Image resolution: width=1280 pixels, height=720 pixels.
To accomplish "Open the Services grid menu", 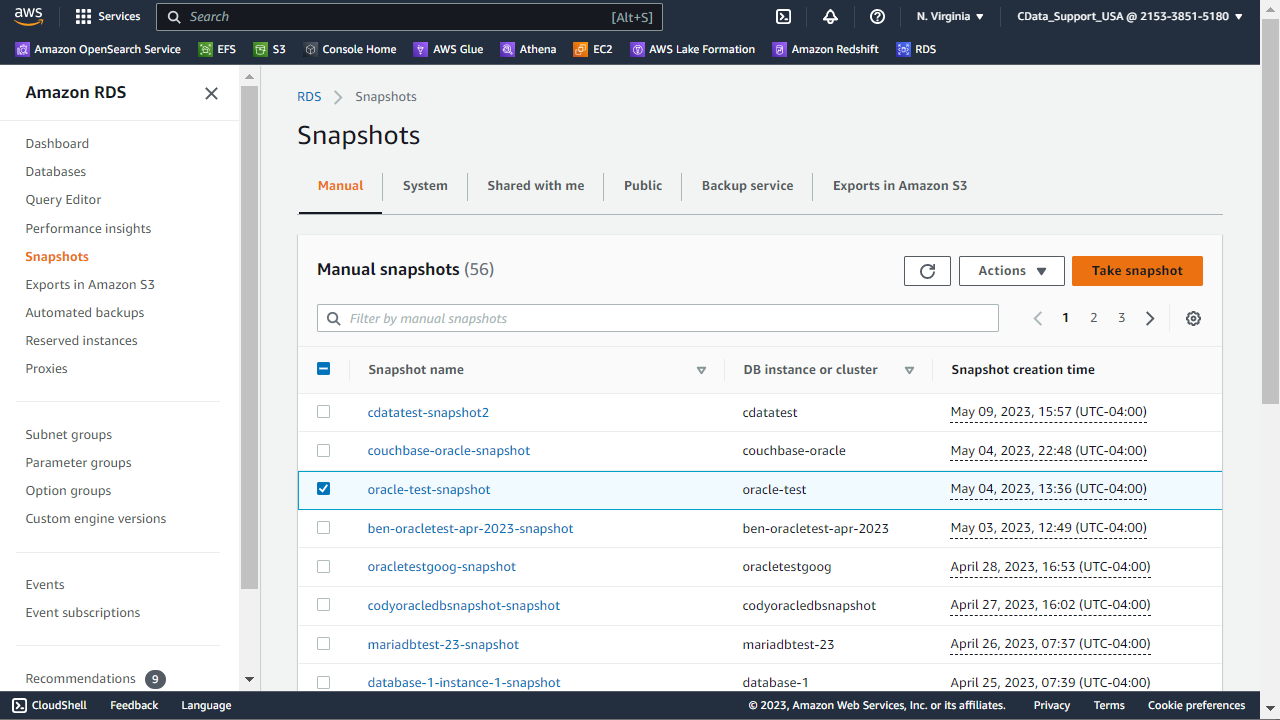I will [x=108, y=16].
